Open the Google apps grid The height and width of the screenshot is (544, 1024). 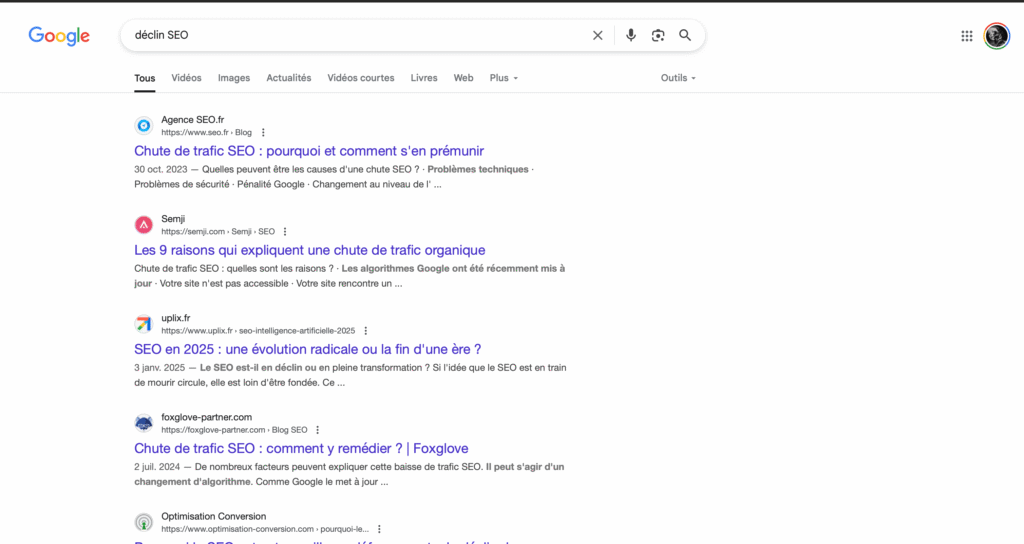tap(967, 36)
